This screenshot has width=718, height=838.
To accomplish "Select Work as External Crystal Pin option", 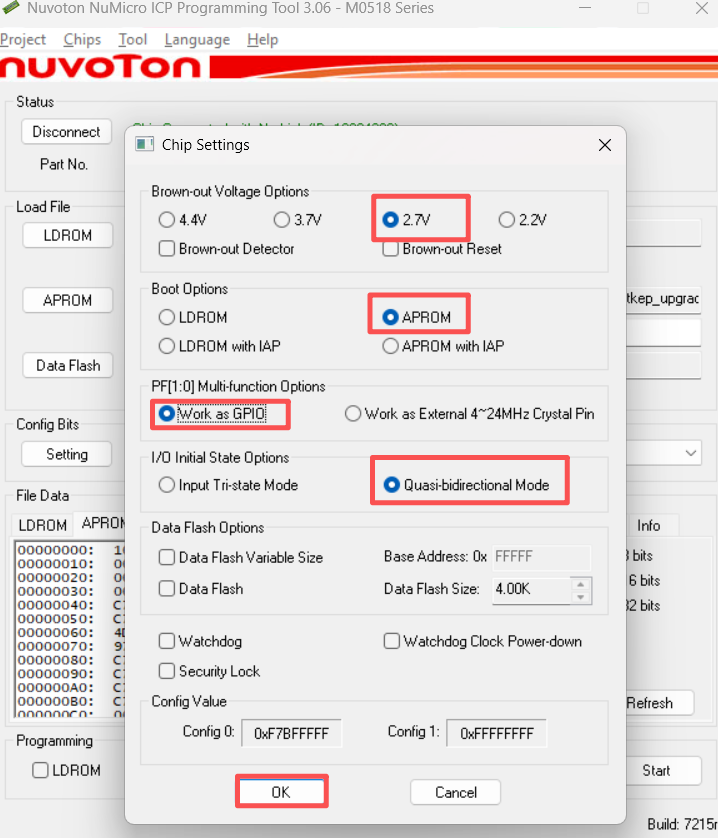I will [353, 414].
